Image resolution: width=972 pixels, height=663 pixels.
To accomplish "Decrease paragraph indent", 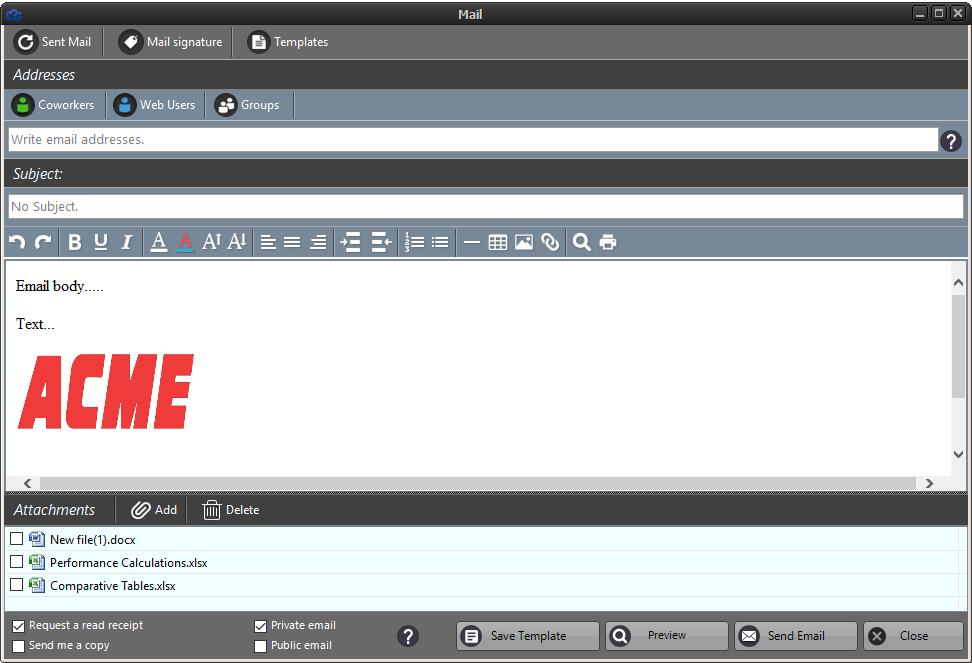I will (381, 242).
